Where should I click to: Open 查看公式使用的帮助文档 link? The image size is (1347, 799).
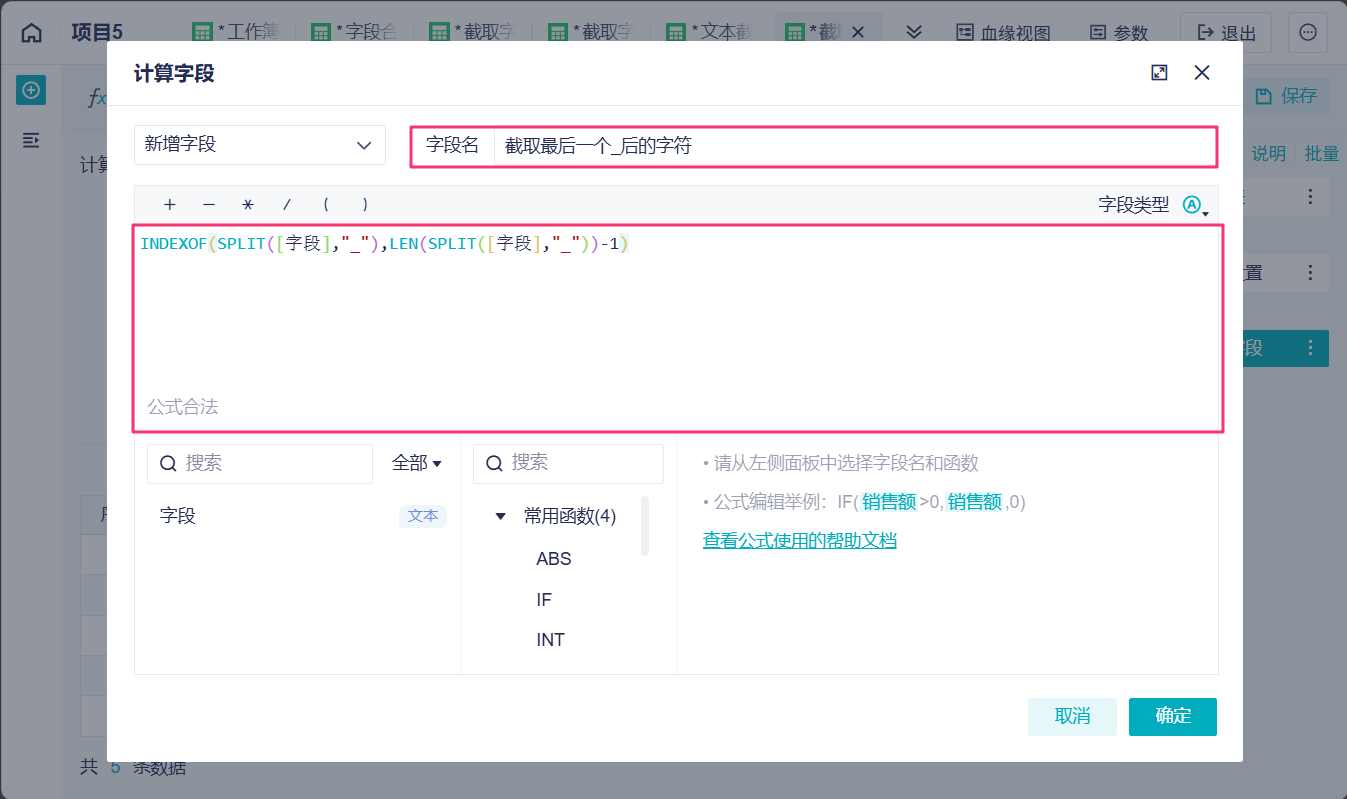tap(800, 541)
